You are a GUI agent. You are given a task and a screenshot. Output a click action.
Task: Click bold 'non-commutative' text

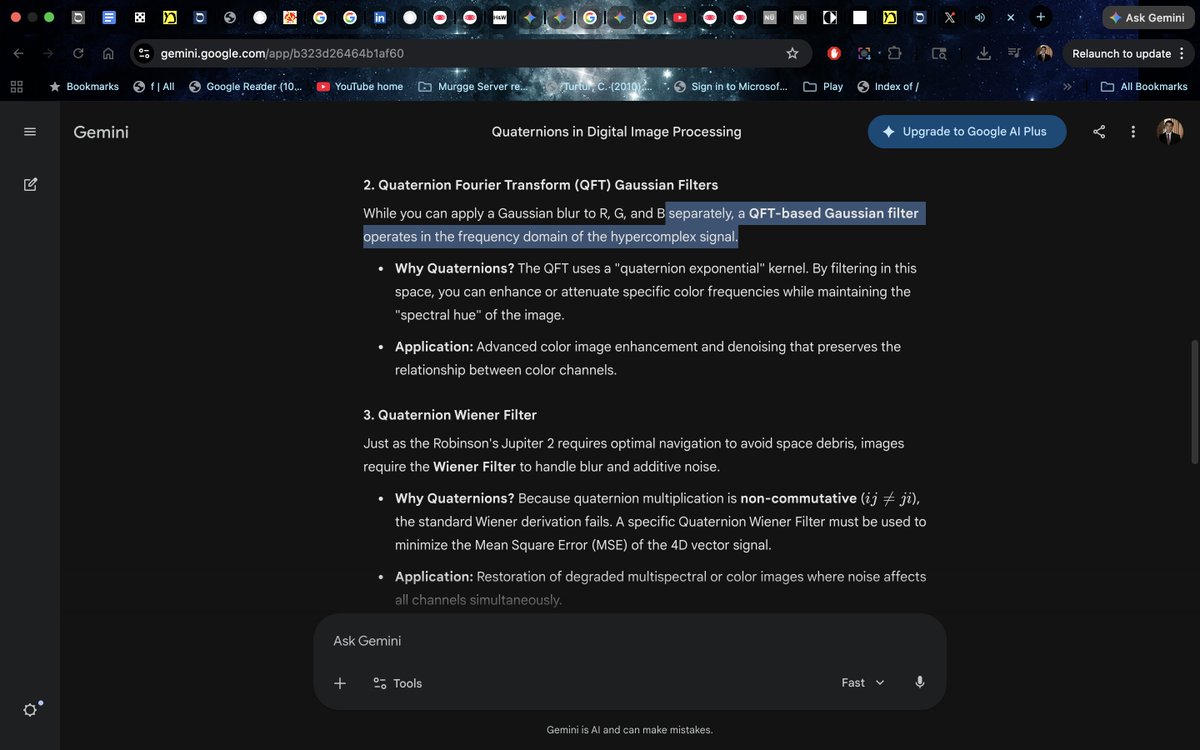(x=798, y=498)
